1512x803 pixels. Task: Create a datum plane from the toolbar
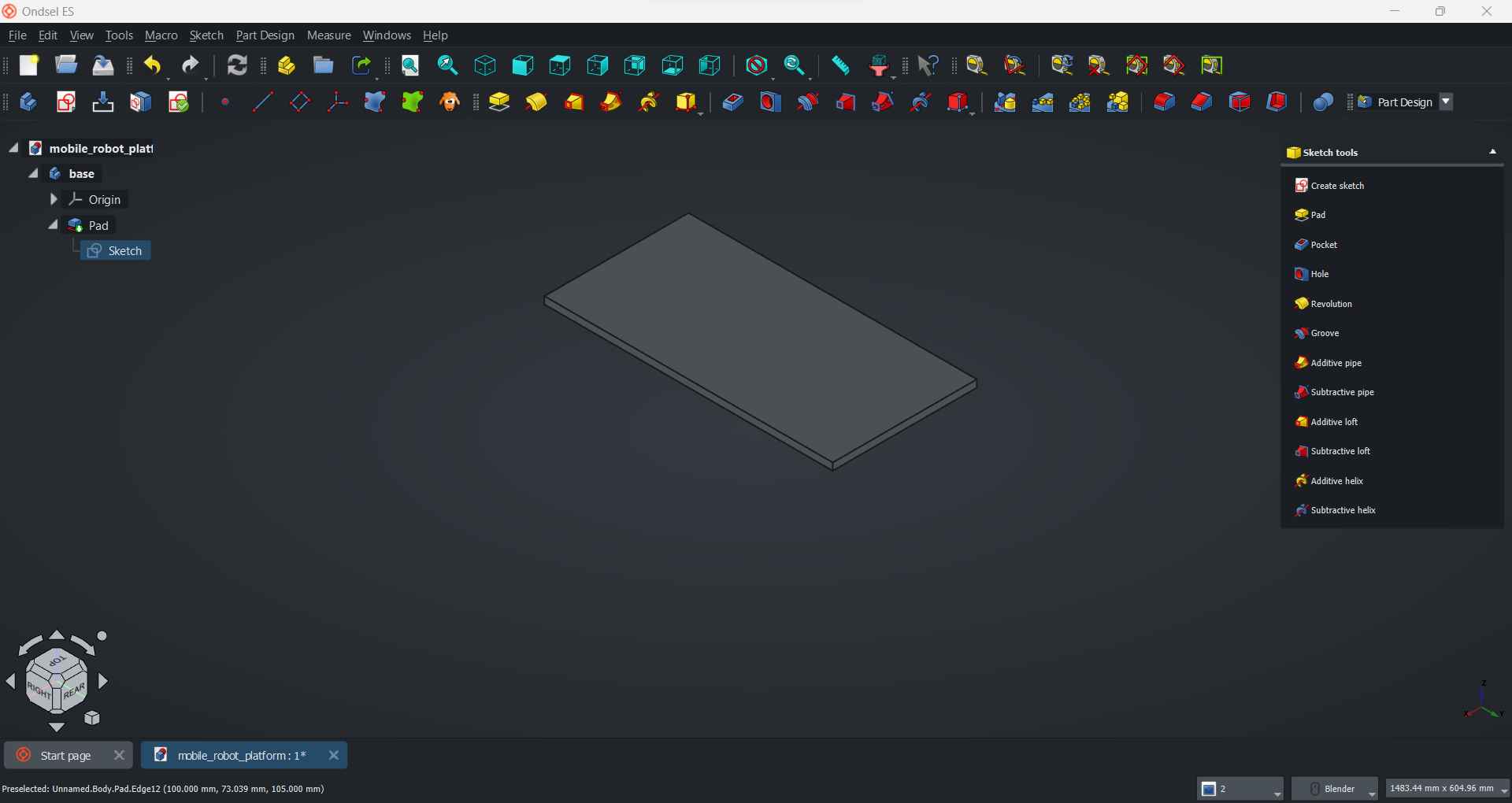coord(300,102)
